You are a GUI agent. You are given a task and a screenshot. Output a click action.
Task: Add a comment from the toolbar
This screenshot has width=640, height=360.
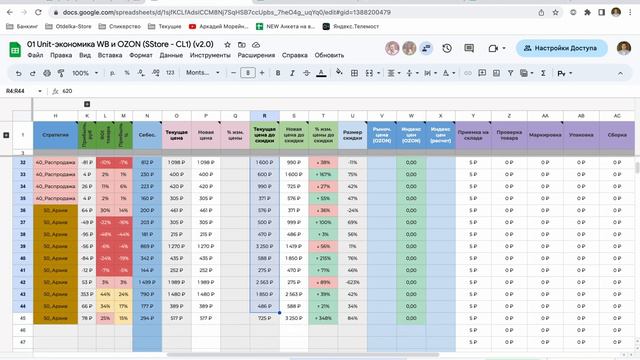click(482, 73)
